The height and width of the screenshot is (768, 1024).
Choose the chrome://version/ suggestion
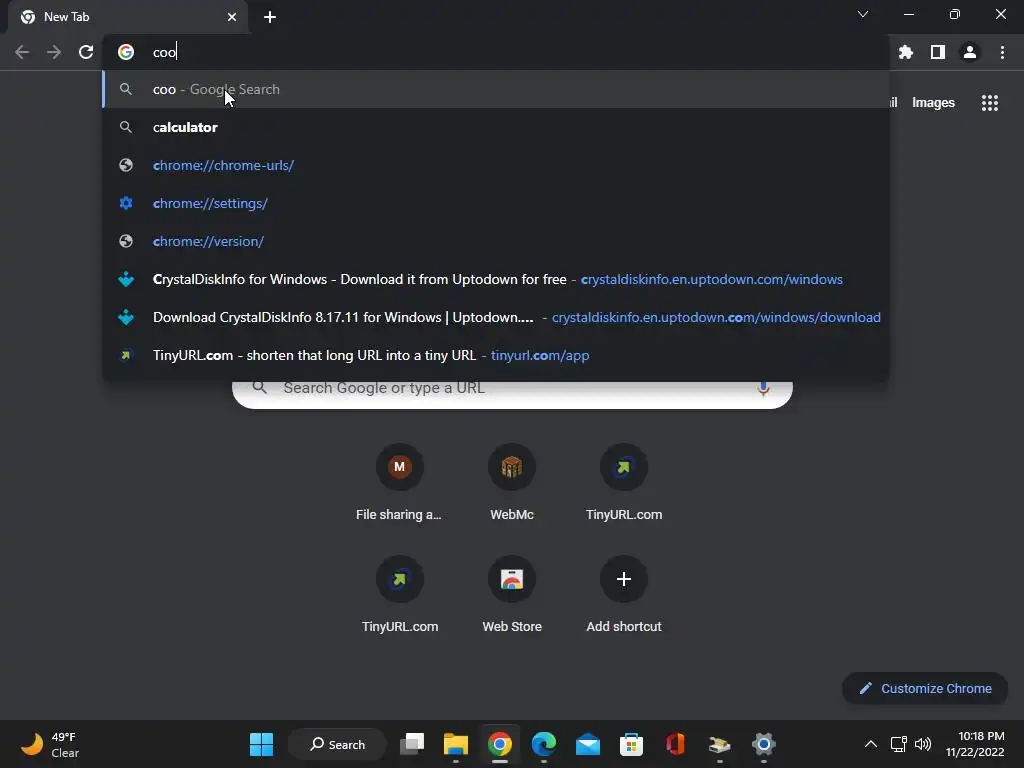[x=496, y=241]
